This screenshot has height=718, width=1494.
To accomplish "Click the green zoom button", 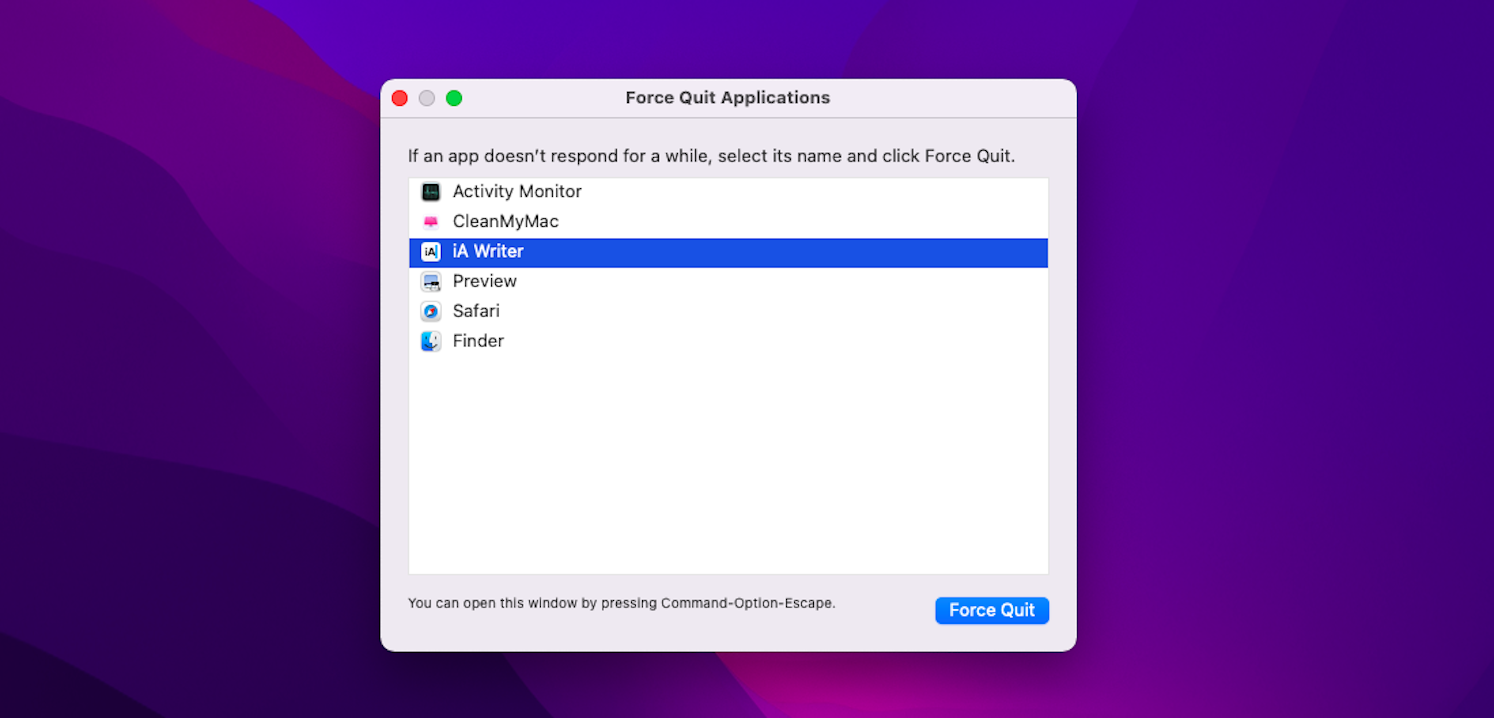I will pos(454,98).
